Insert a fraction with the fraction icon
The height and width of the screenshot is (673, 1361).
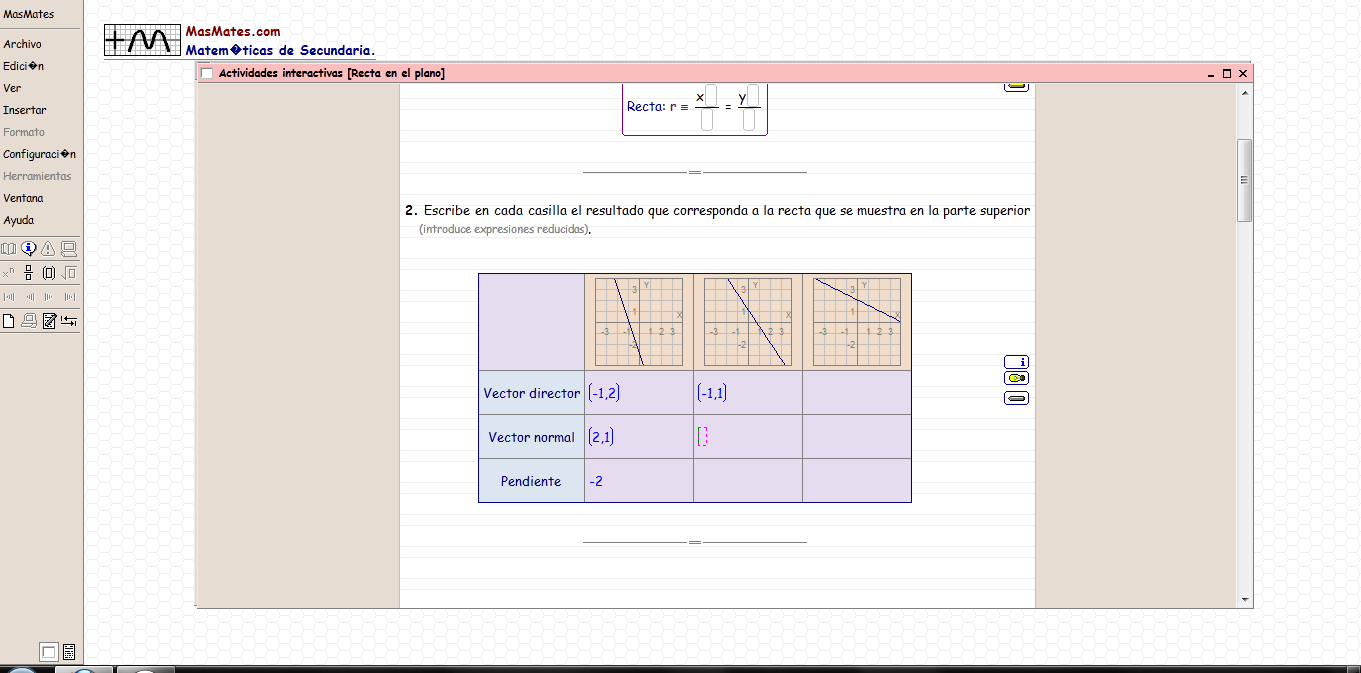[29, 273]
